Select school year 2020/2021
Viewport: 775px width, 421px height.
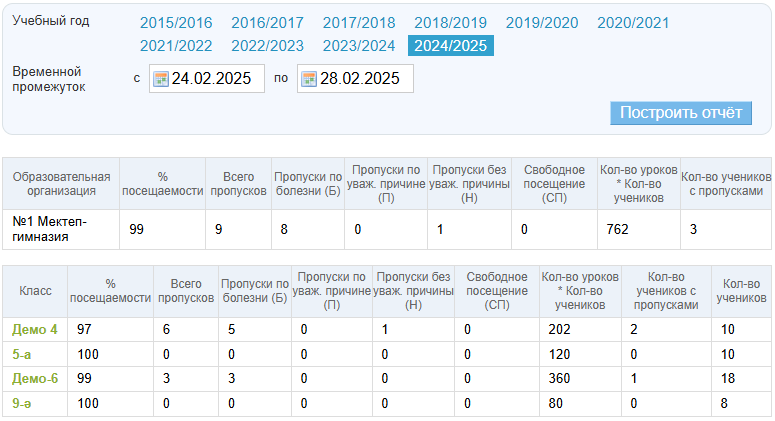pyautogui.click(x=633, y=23)
